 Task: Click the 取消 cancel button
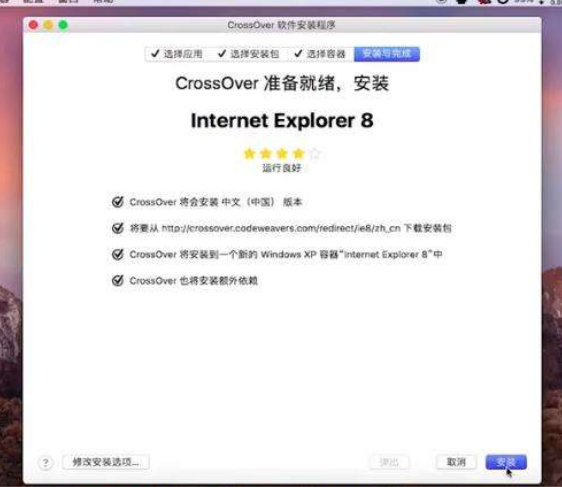coord(456,462)
